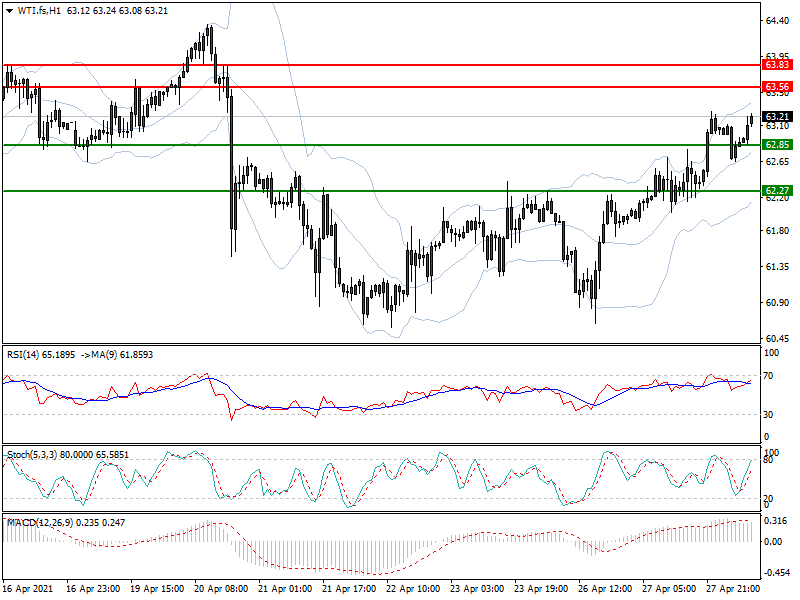Click the 62.65 price scale value
This screenshot has width=800, height=600.
[x=777, y=162]
